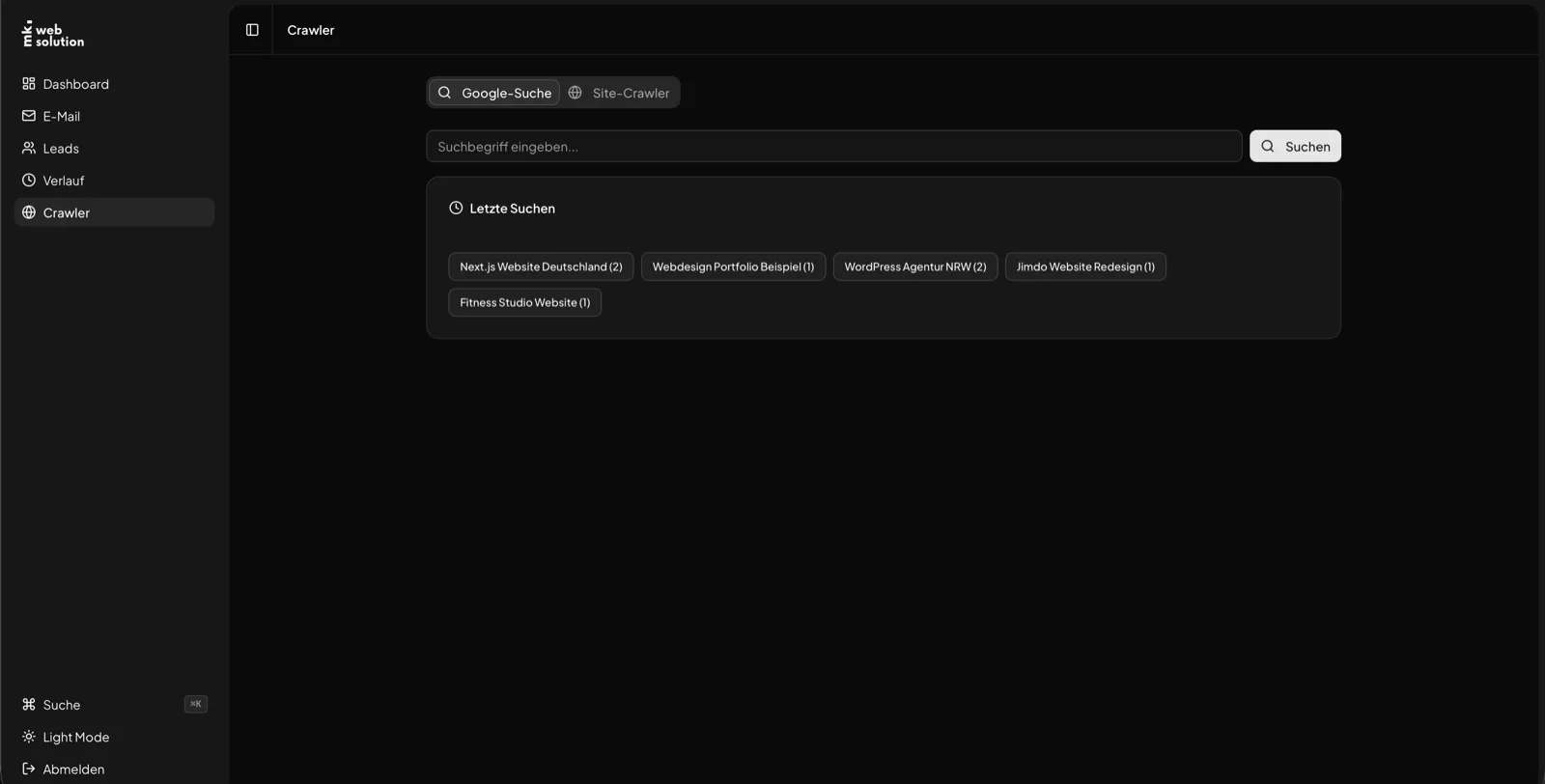Click the Suche command-key icon
This screenshot has width=1545, height=784.
[29, 705]
